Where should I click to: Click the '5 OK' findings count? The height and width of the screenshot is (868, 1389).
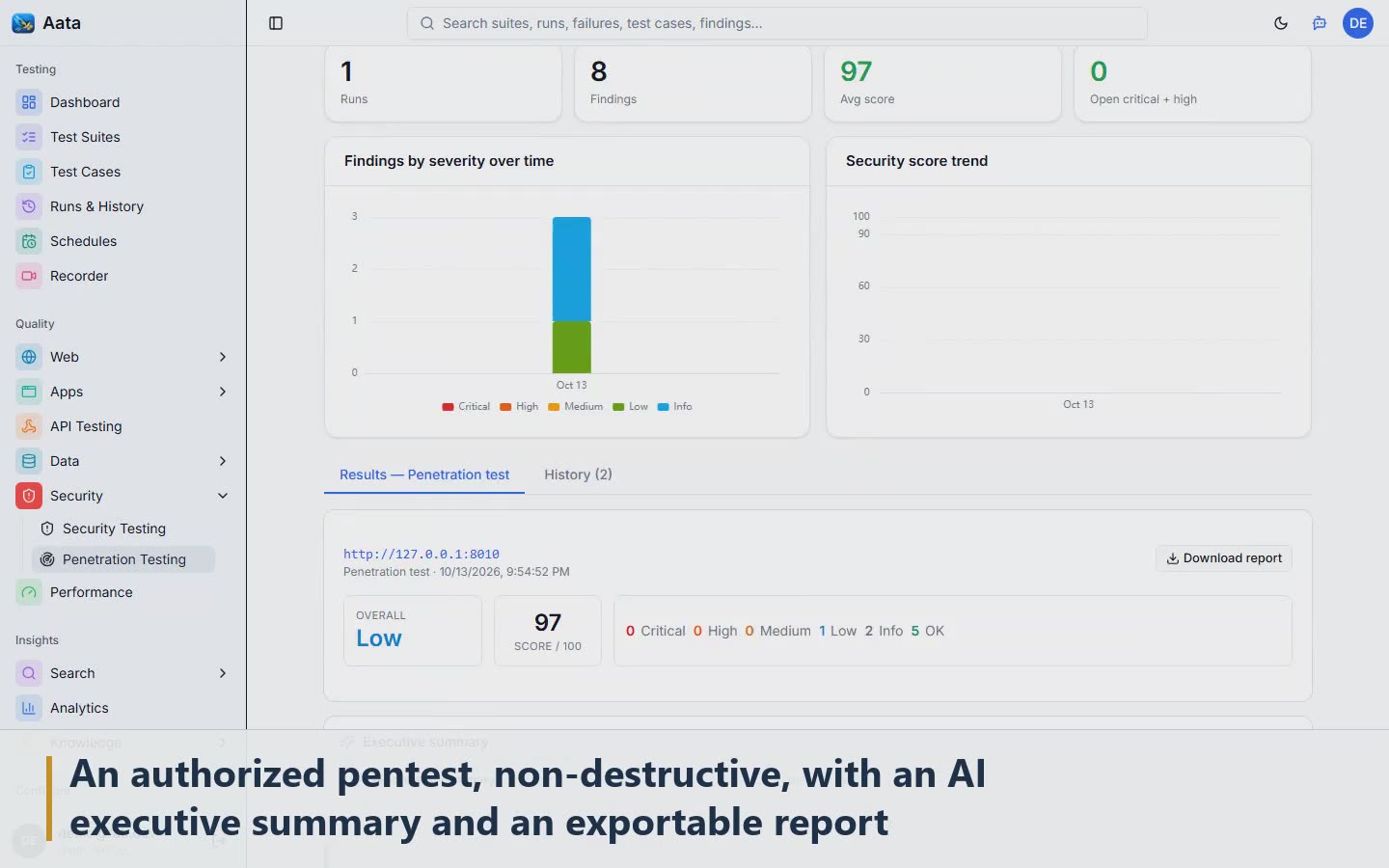coord(928,631)
